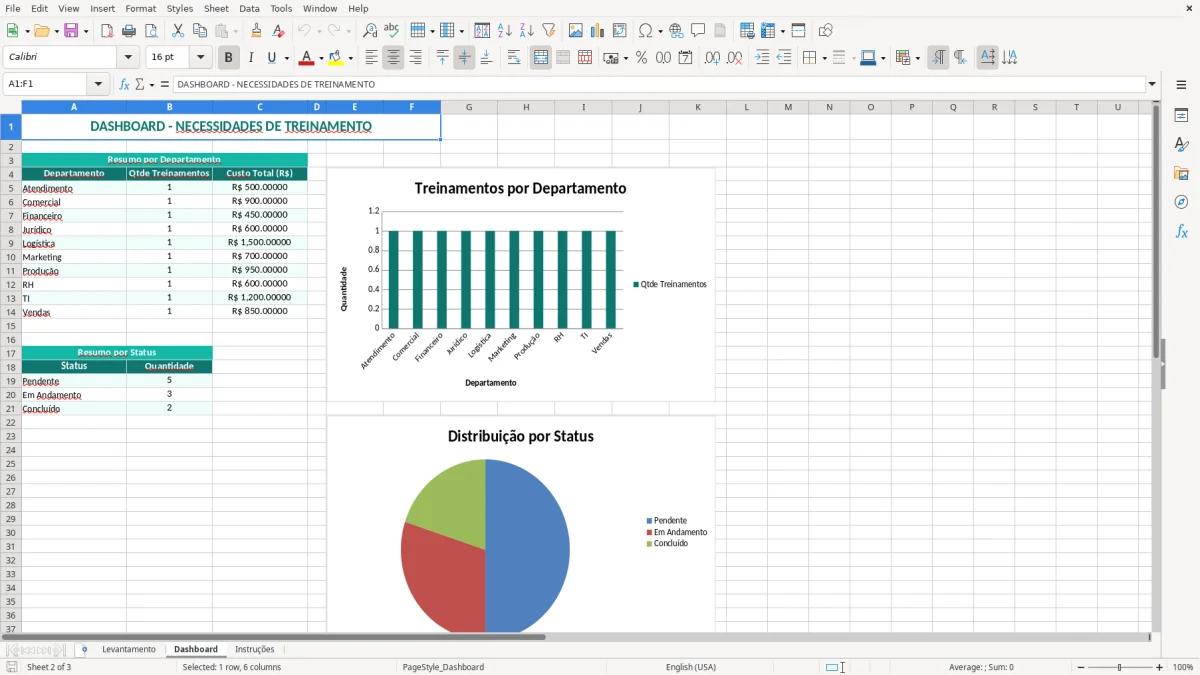The width and height of the screenshot is (1200, 675).
Task: Toggle Center Vertically alignment
Action: 464,58
